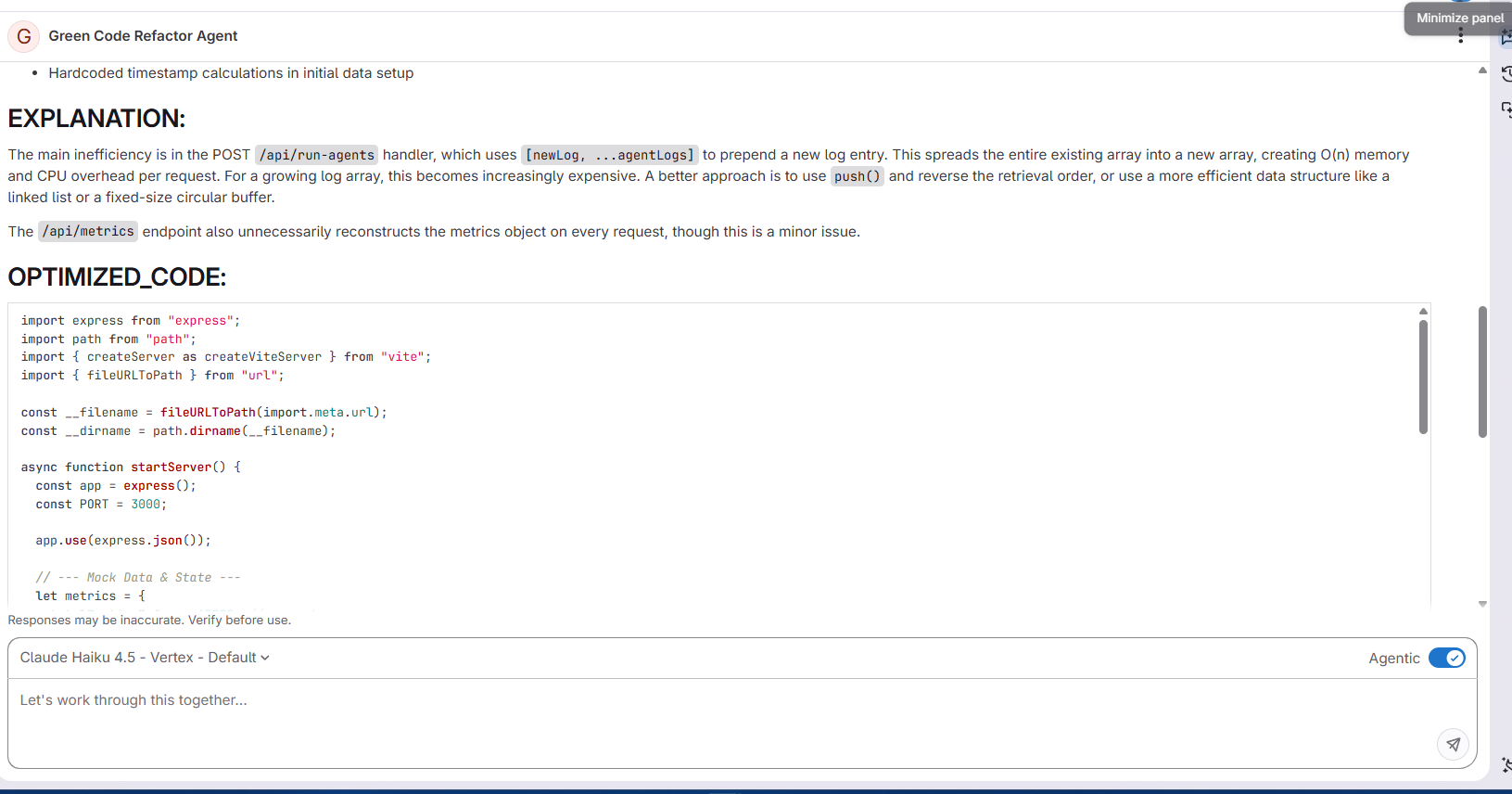1512x794 pixels.
Task: Click the push() inline code
Action: tap(857, 176)
